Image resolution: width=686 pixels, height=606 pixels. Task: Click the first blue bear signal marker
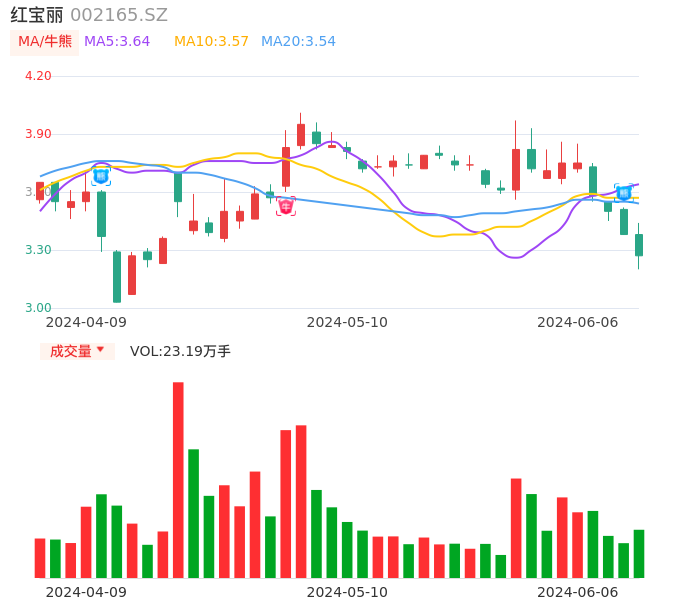(x=101, y=176)
